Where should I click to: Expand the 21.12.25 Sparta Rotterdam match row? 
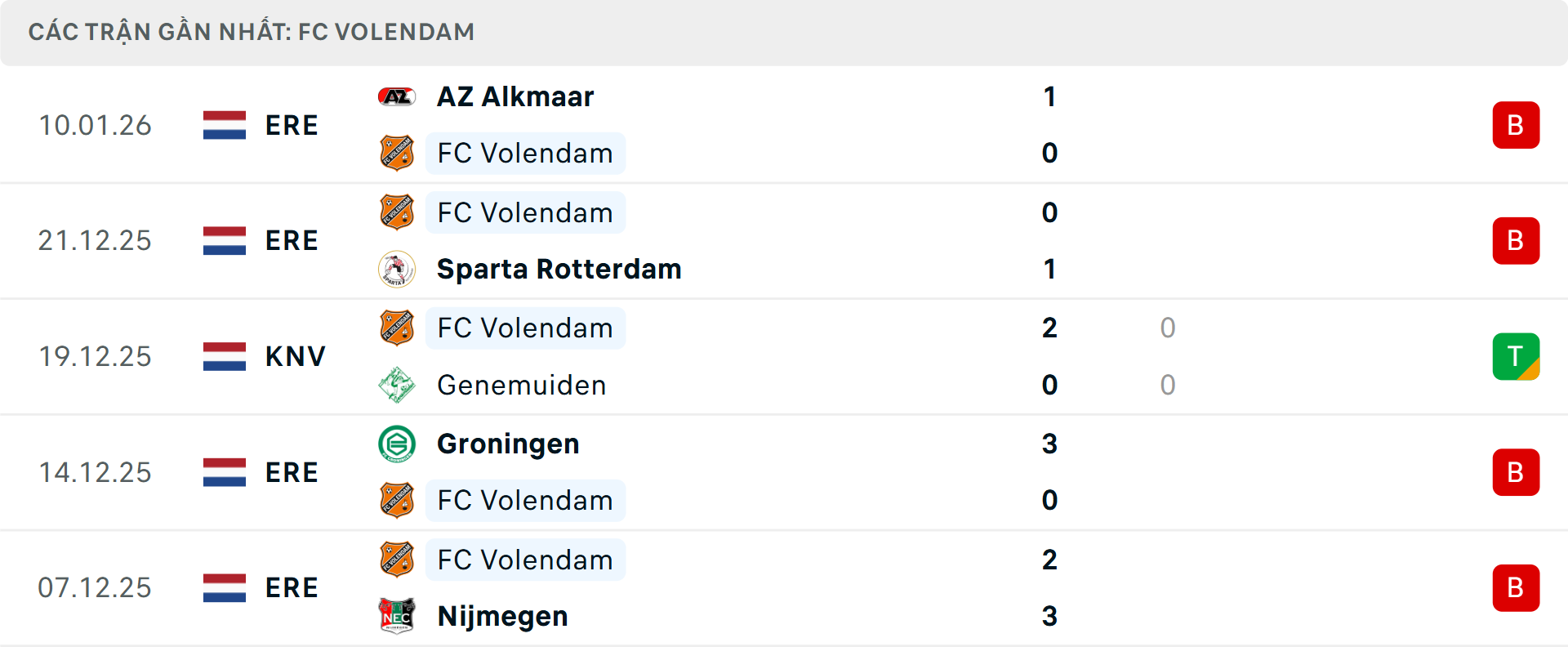click(784, 240)
